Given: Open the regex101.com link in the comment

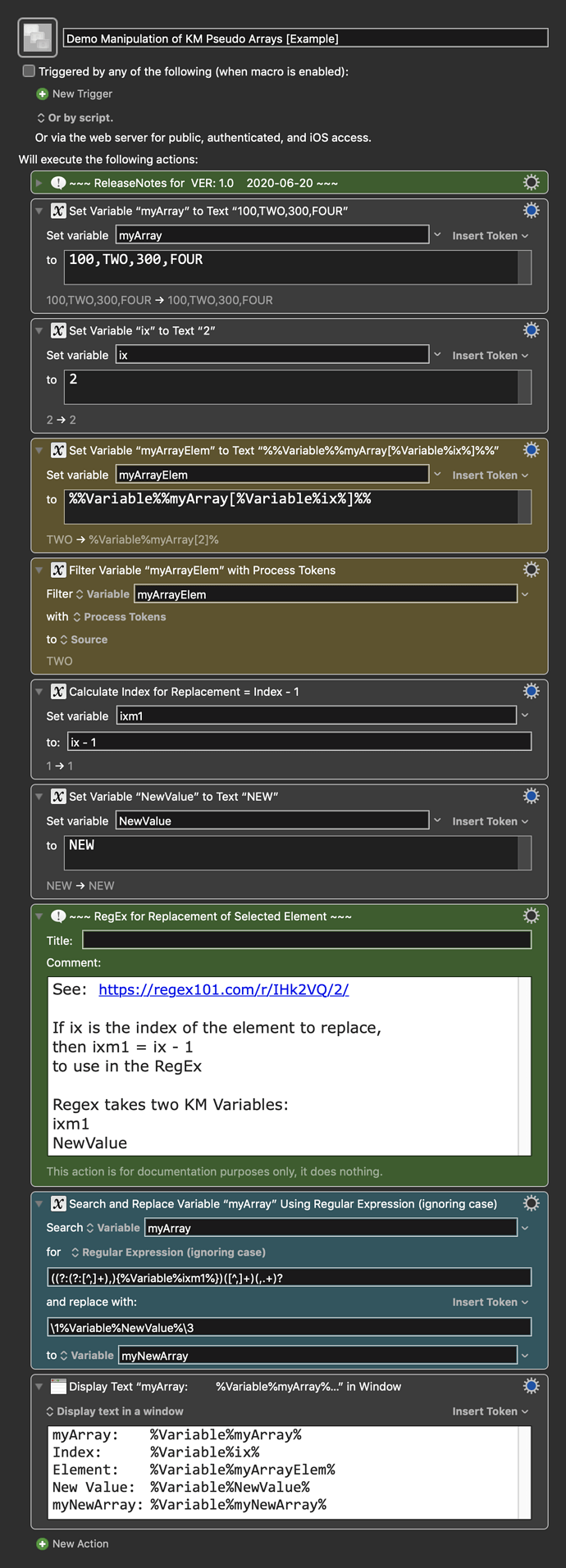Looking at the screenshot, I should pyautogui.click(x=223, y=989).
